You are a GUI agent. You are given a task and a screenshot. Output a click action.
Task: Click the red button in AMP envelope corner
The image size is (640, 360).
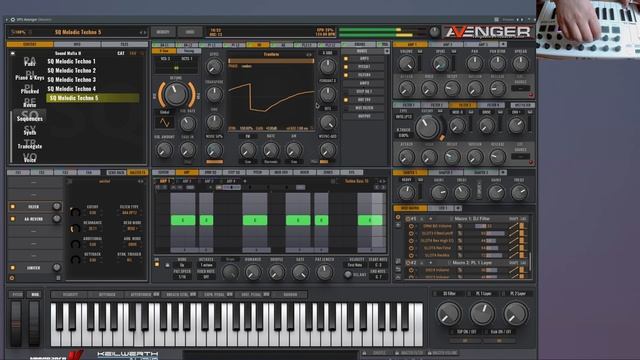tap(531, 95)
